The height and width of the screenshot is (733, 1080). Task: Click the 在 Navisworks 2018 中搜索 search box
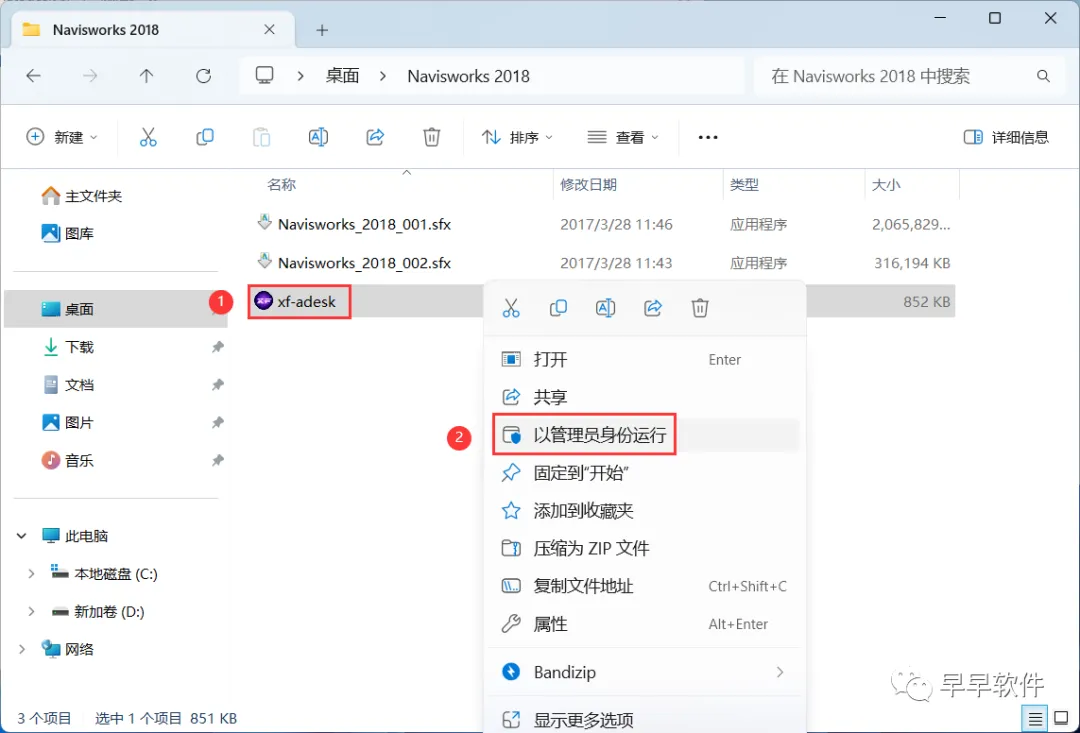[x=911, y=76]
